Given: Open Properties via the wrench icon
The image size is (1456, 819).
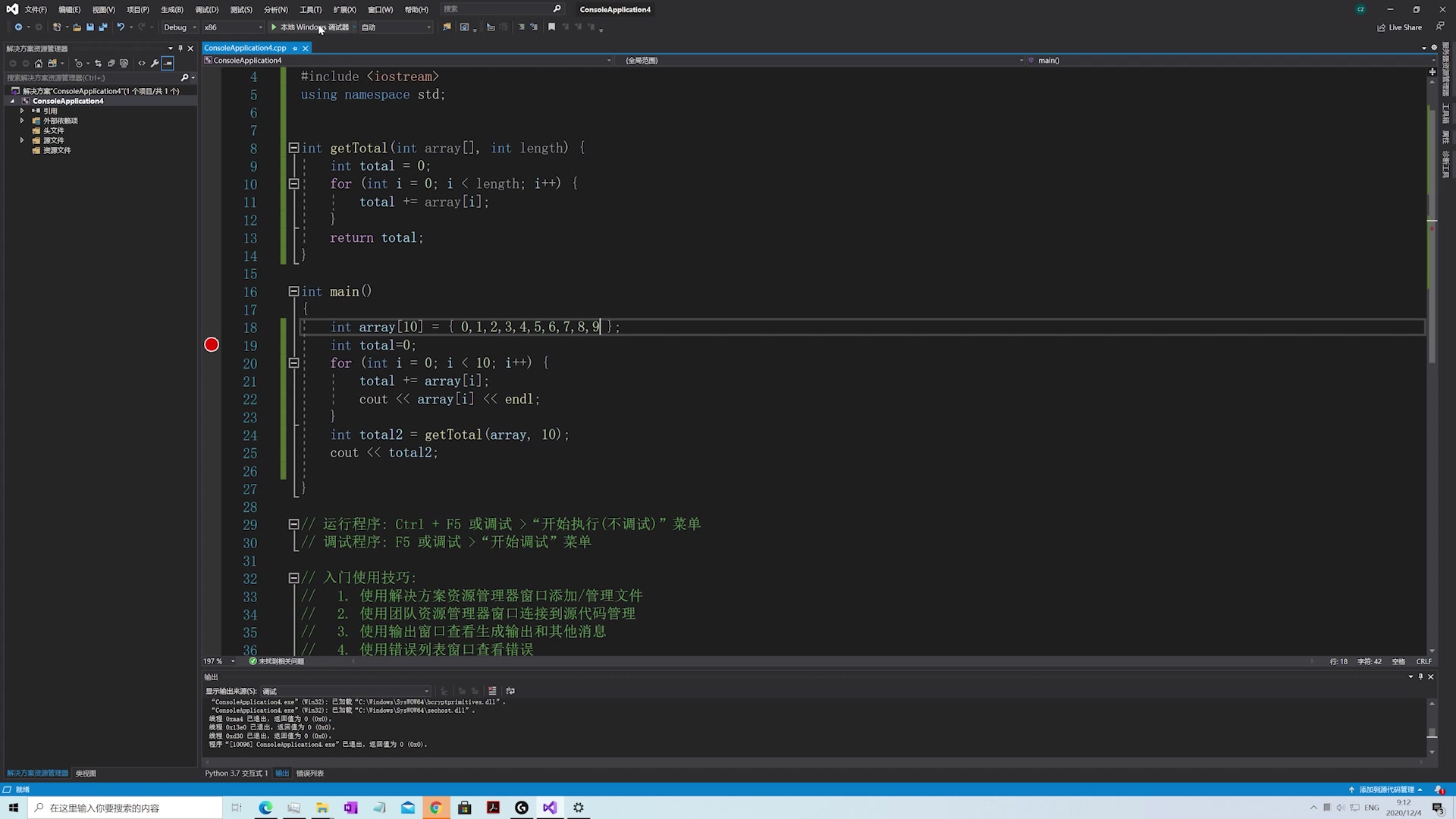Looking at the screenshot, I should [x=155, y=64].
